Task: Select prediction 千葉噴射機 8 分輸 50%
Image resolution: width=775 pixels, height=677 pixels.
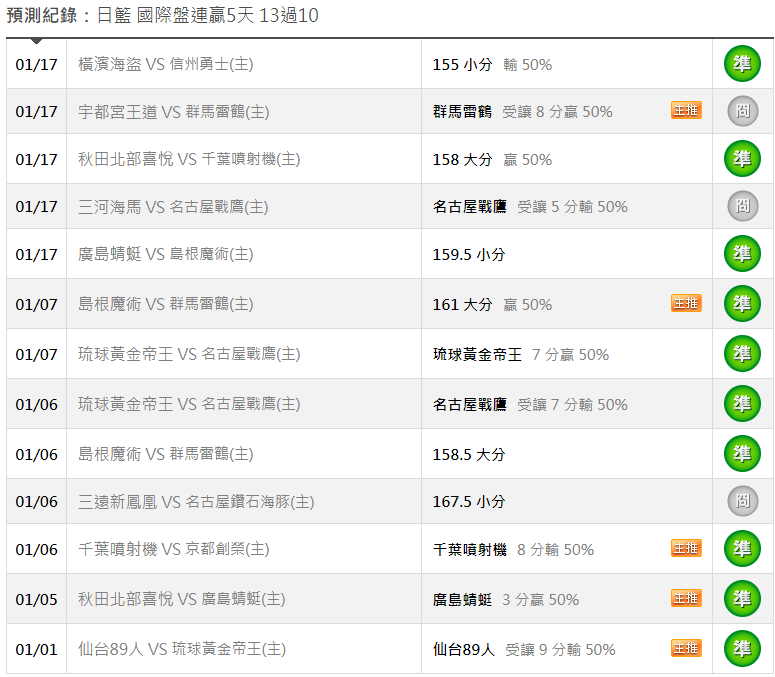Action: [x=514, y=550]
